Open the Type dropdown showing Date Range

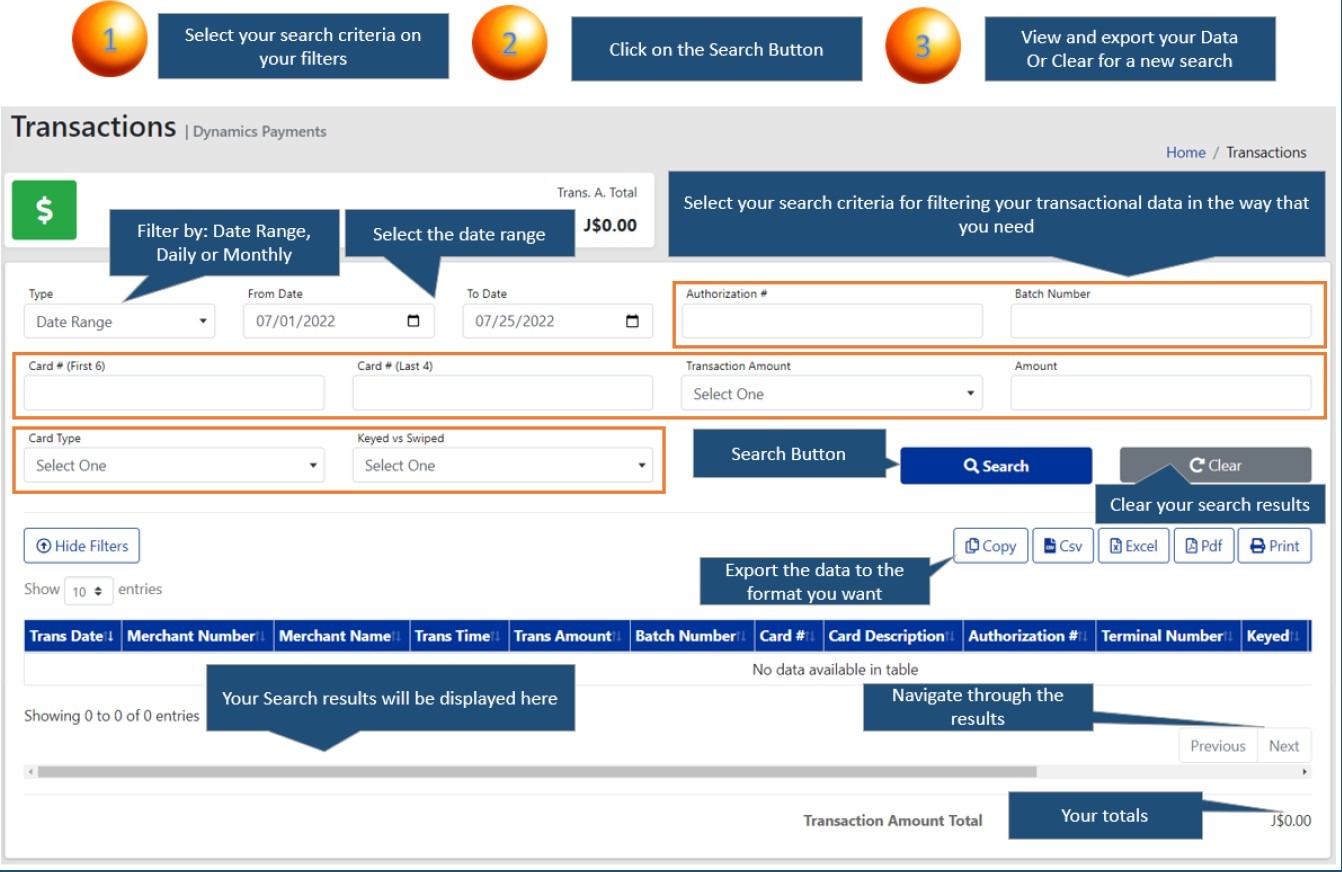pyautogui.click(x=118, y=320)
